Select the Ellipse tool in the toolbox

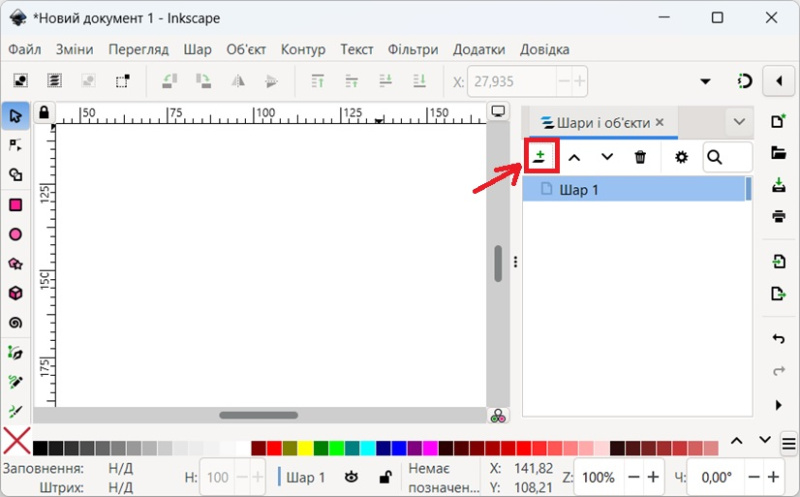[15, 234]
